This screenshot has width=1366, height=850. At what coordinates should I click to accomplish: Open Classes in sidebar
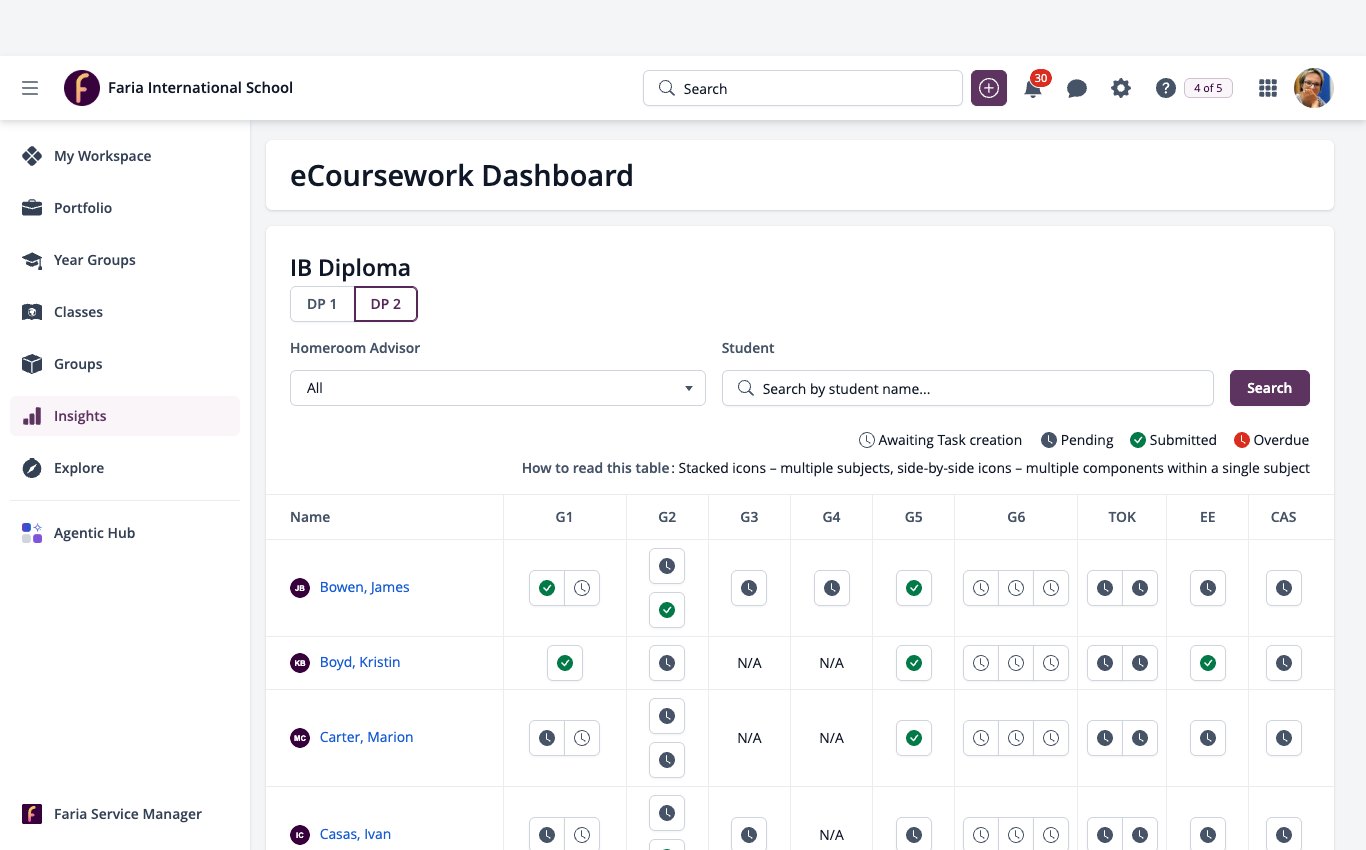pos(125,312)
